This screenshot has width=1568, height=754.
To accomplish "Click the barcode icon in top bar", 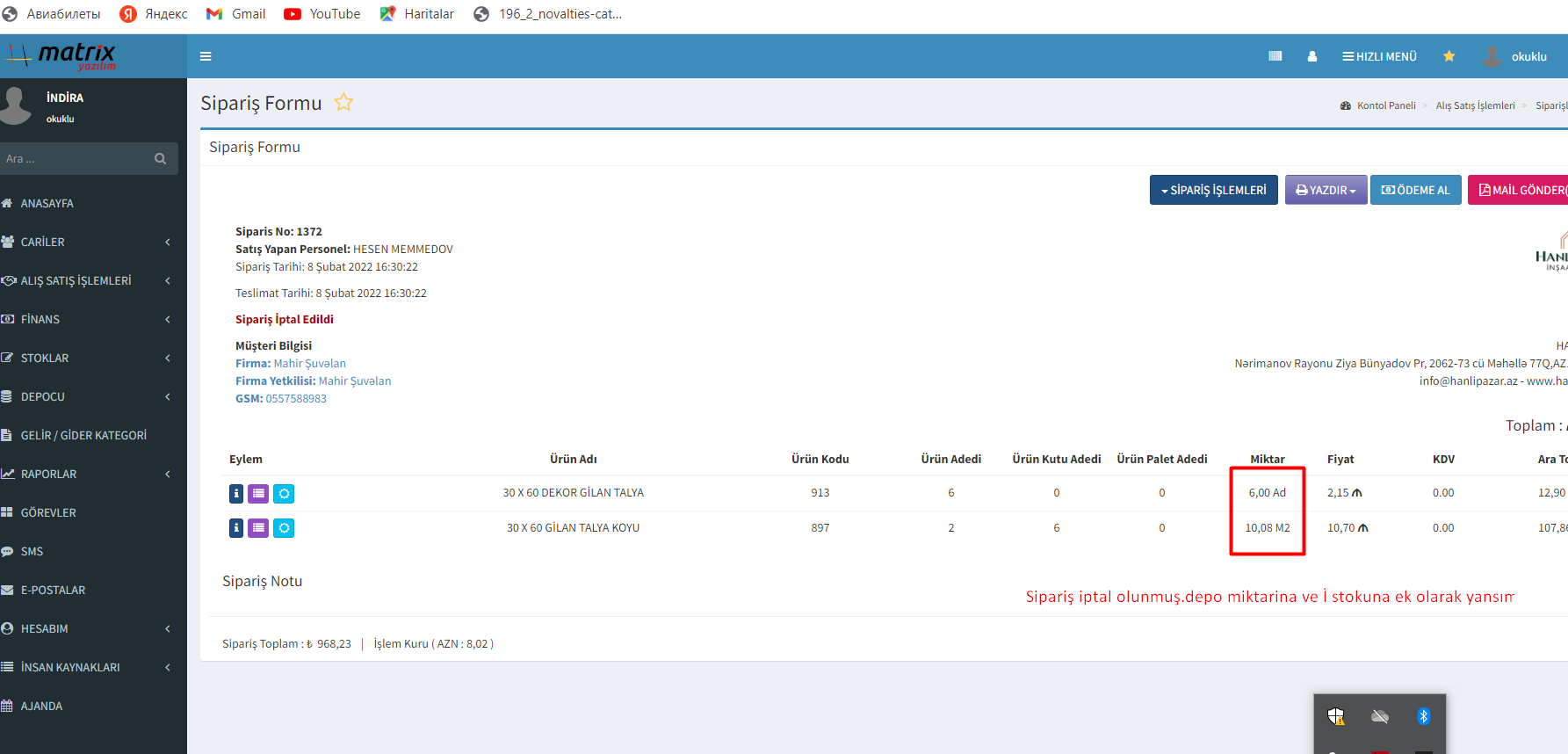I will pyautogui.click(x=1275, y=56).
